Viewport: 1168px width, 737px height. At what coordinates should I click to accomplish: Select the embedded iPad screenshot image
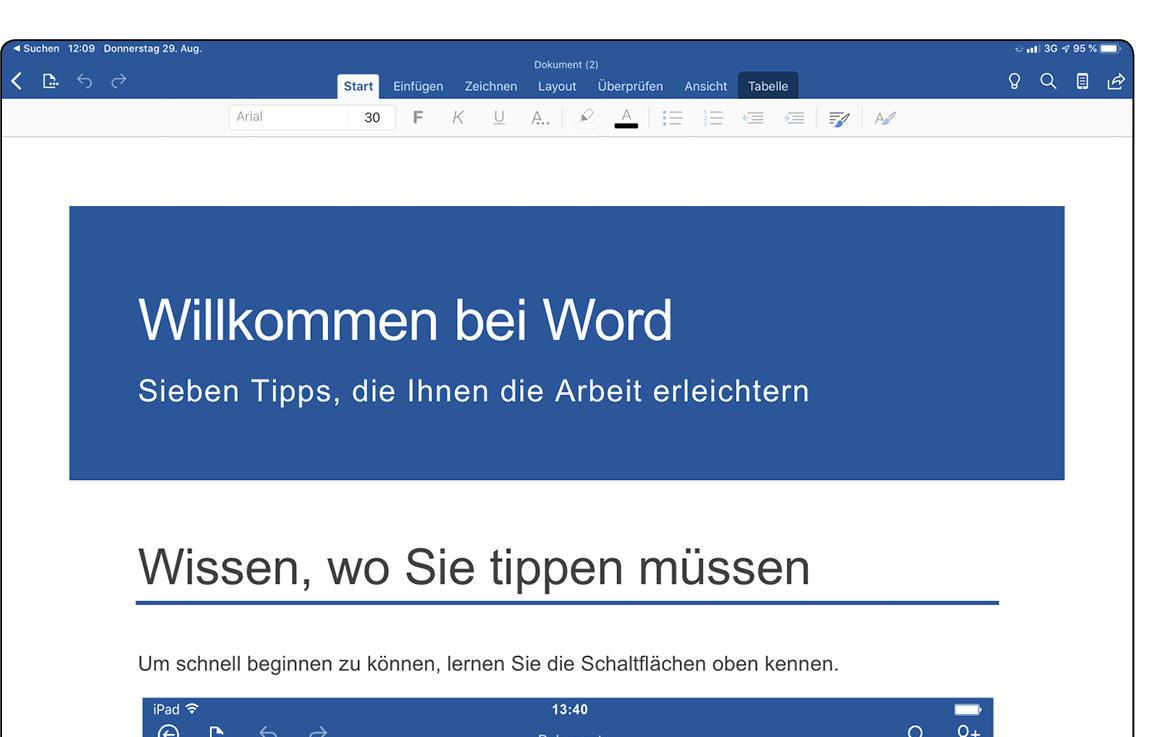pyautogui.click(x=568, y=718)
